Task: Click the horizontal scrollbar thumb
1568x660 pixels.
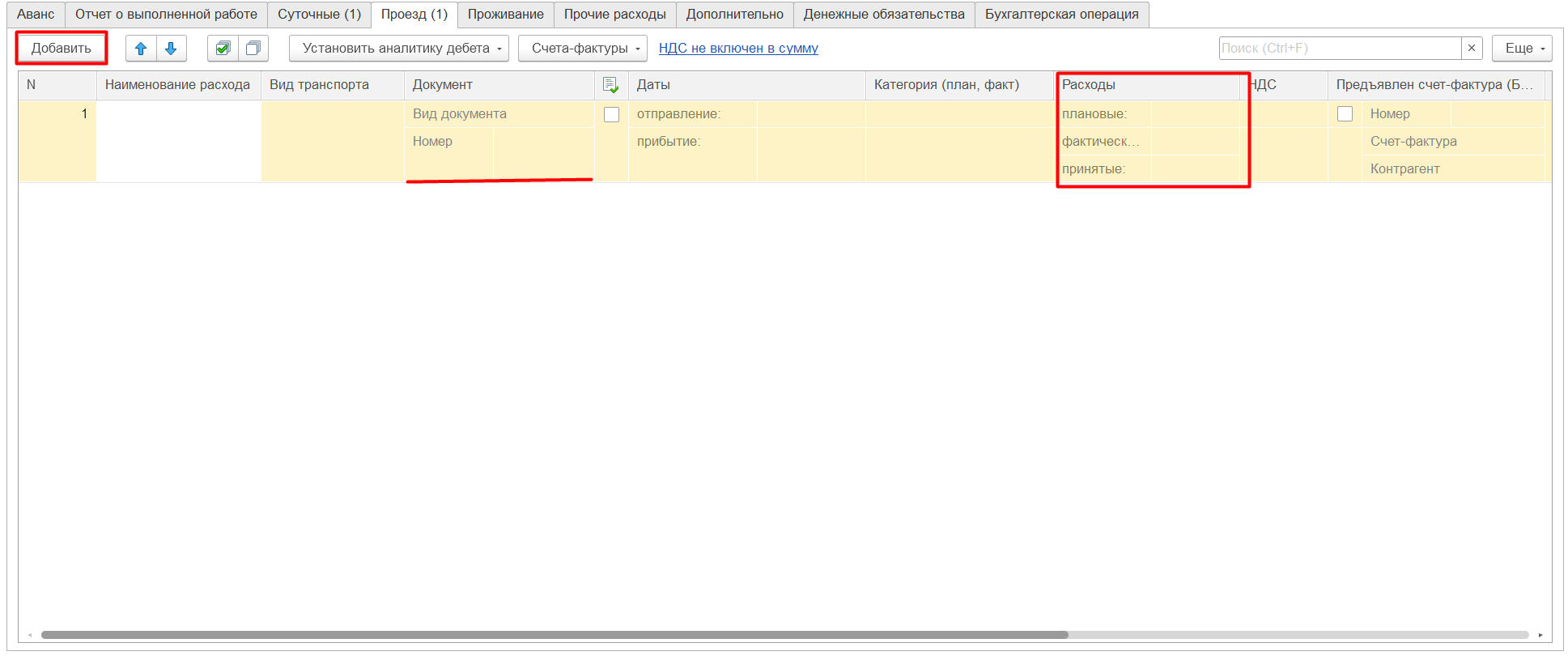Action: 555,635
